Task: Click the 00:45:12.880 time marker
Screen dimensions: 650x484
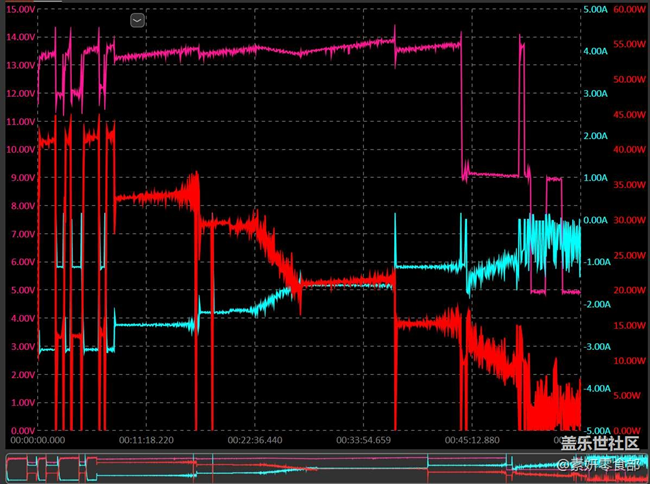Action: pyautogui.click(x=473, y=440)
